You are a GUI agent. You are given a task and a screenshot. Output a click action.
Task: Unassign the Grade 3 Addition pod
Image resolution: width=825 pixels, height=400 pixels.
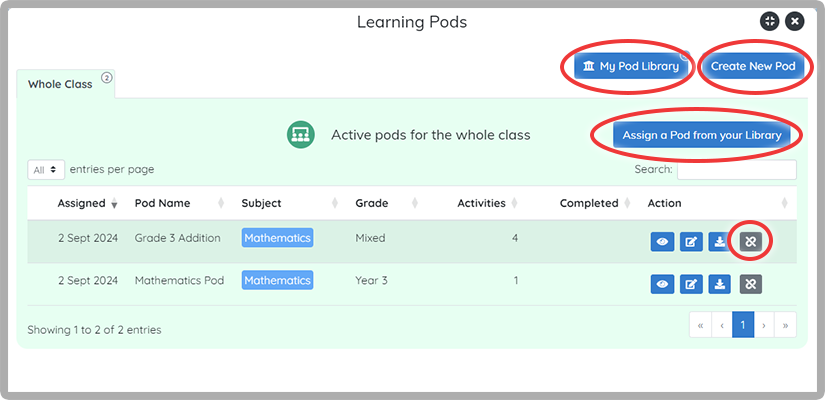(x=750, y=241)
